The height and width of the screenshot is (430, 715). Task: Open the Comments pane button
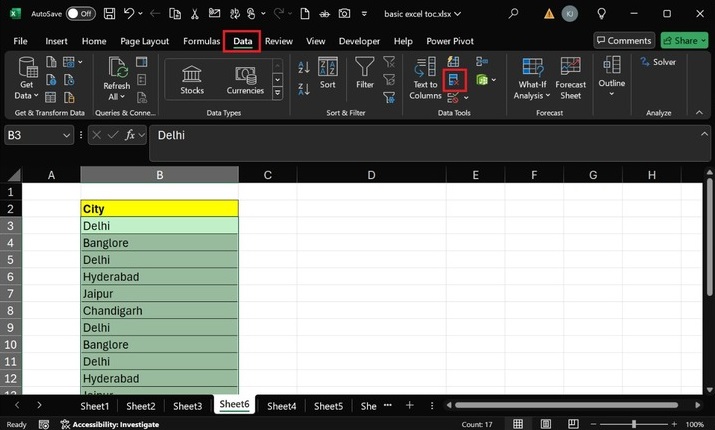click(623, 41)
